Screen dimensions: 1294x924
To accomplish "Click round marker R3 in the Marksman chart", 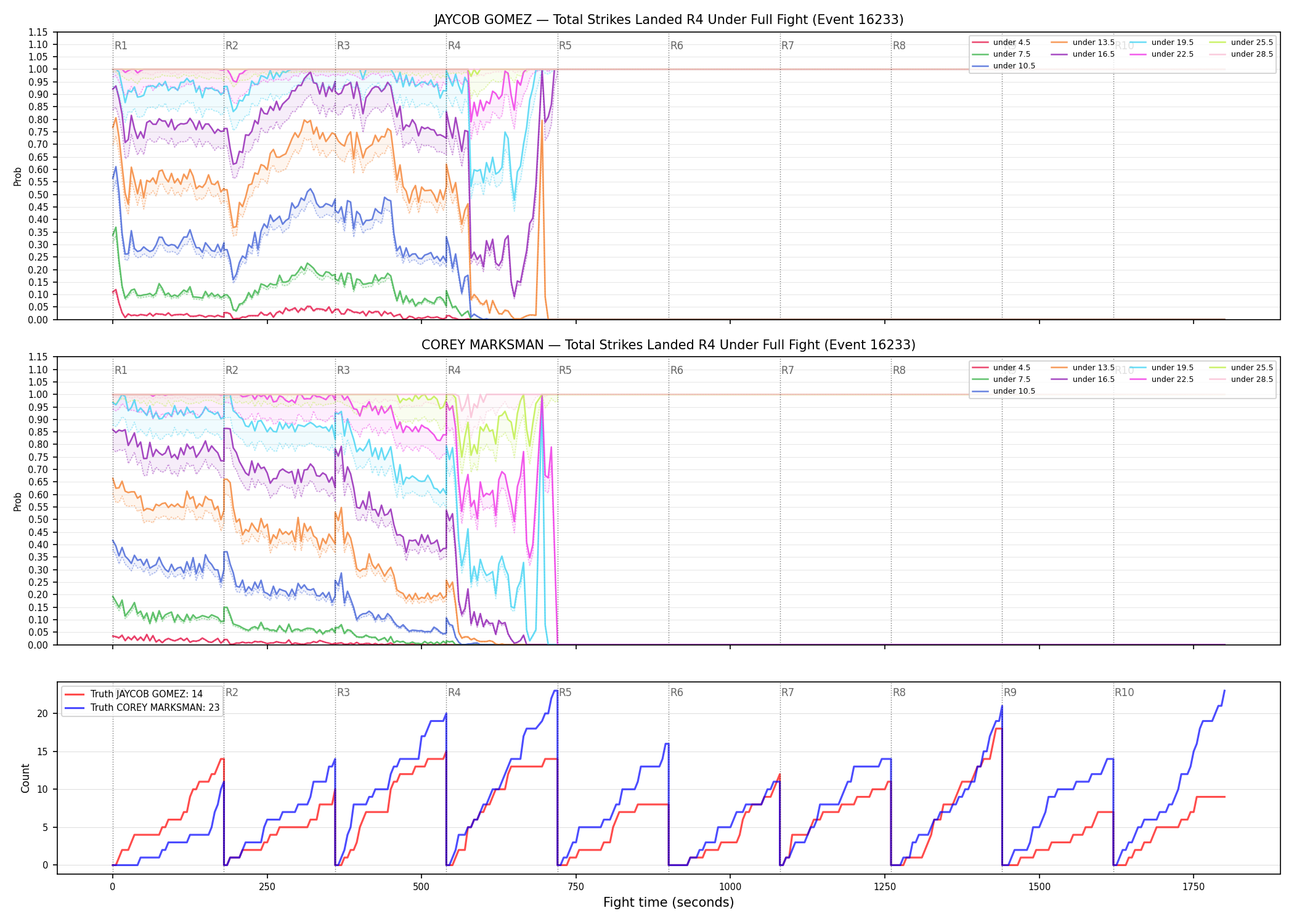I will [x=343, y=370].
